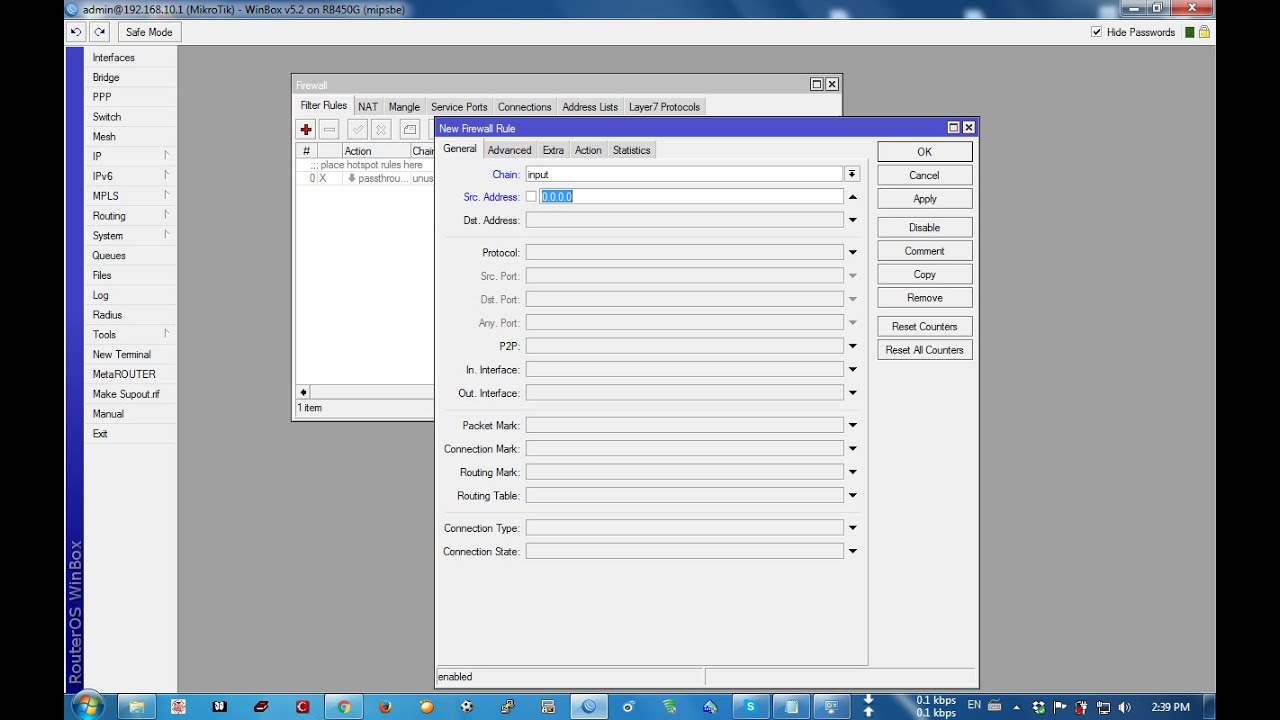Screen dimensions: 1280x720
Task: Click the soccer ball taskbar icon
Action: pos(467,706)
